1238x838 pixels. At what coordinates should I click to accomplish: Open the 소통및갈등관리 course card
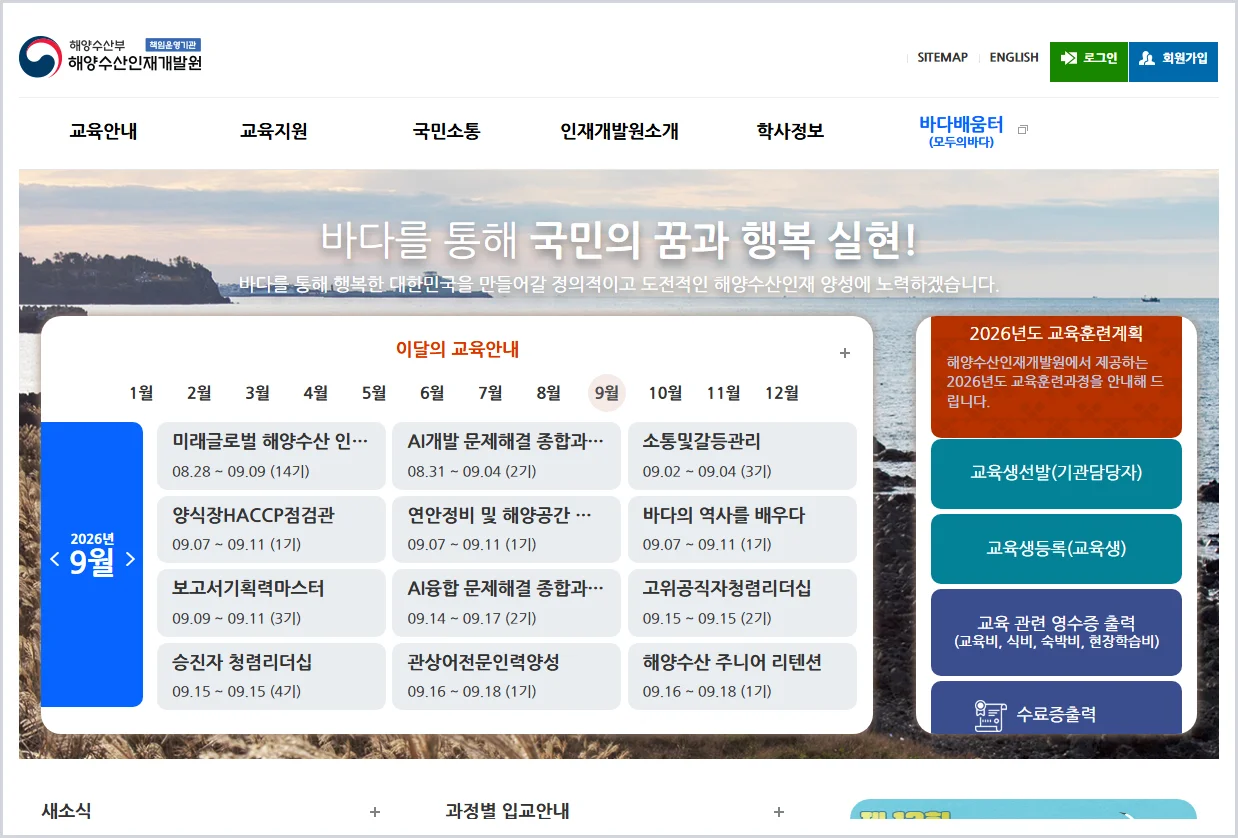(x=742, y=456)
